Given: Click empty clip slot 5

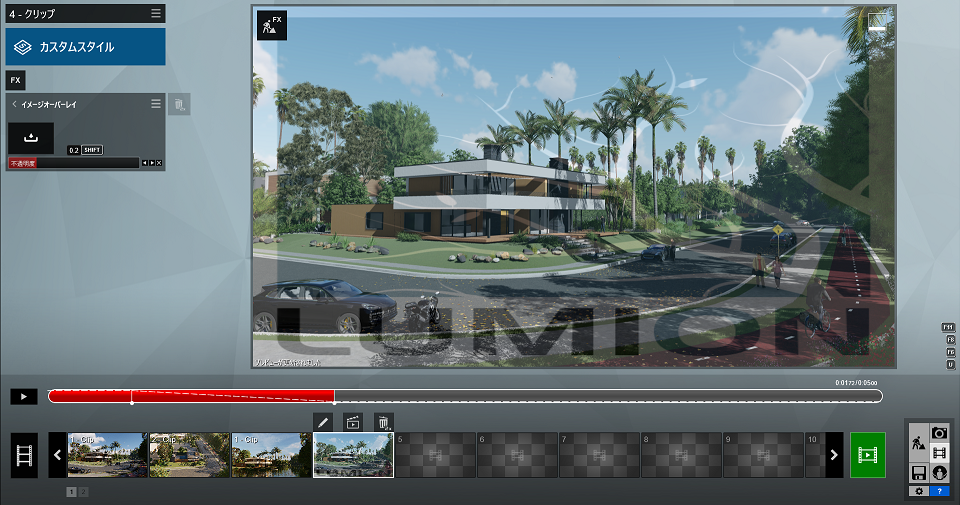Looking at the screenshot, I should click(x=435, y=455).
